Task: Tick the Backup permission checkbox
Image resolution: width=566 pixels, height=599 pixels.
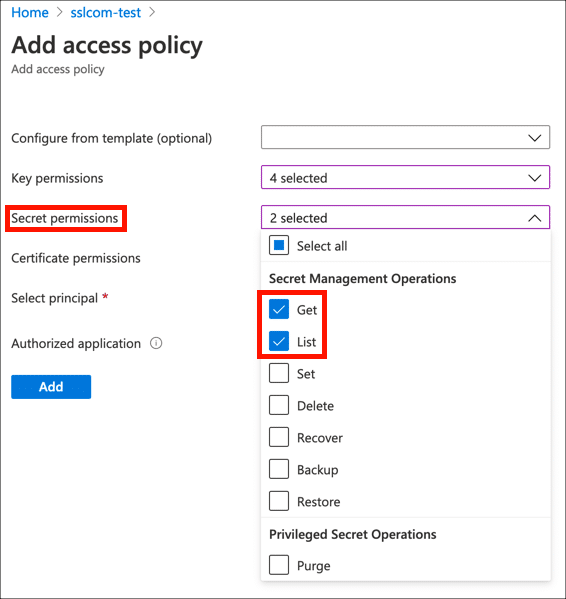Action: coord(279,469)
